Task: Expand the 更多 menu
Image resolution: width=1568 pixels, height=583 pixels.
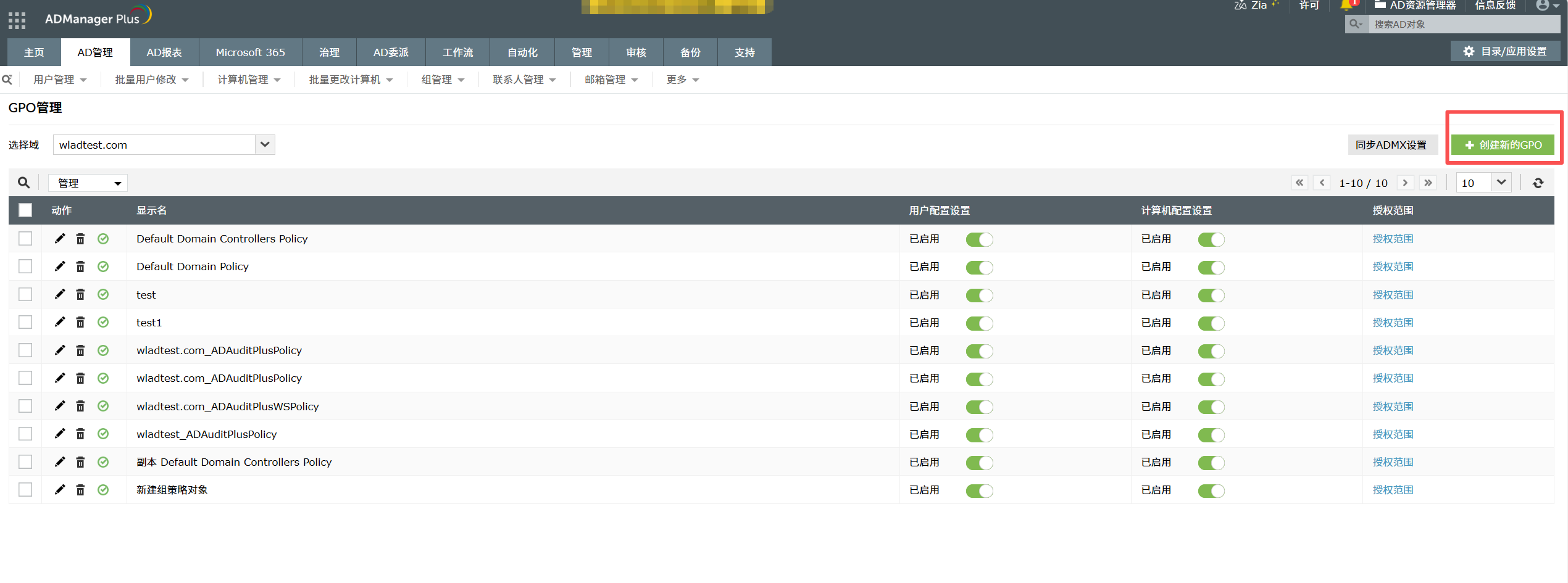Action: [x=682, y=80]
